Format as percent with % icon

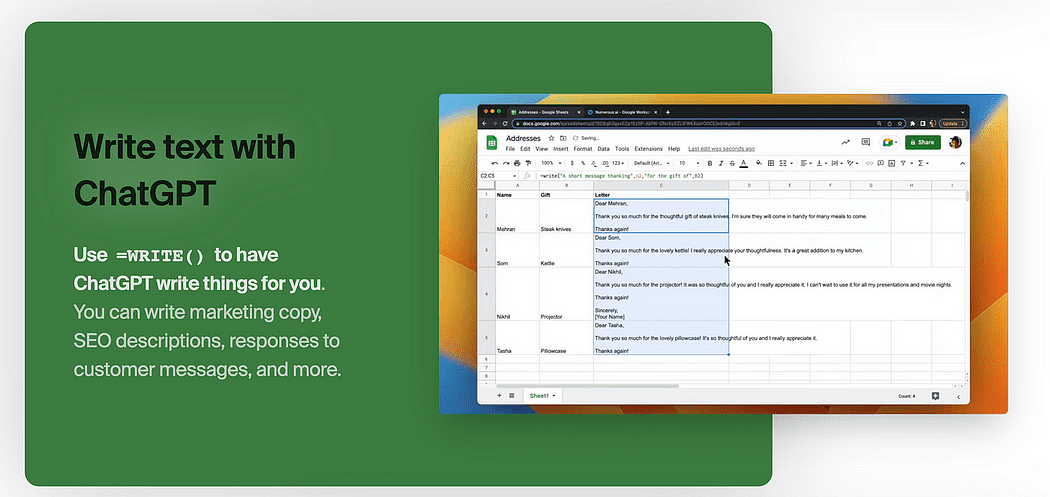click(583, 163)
